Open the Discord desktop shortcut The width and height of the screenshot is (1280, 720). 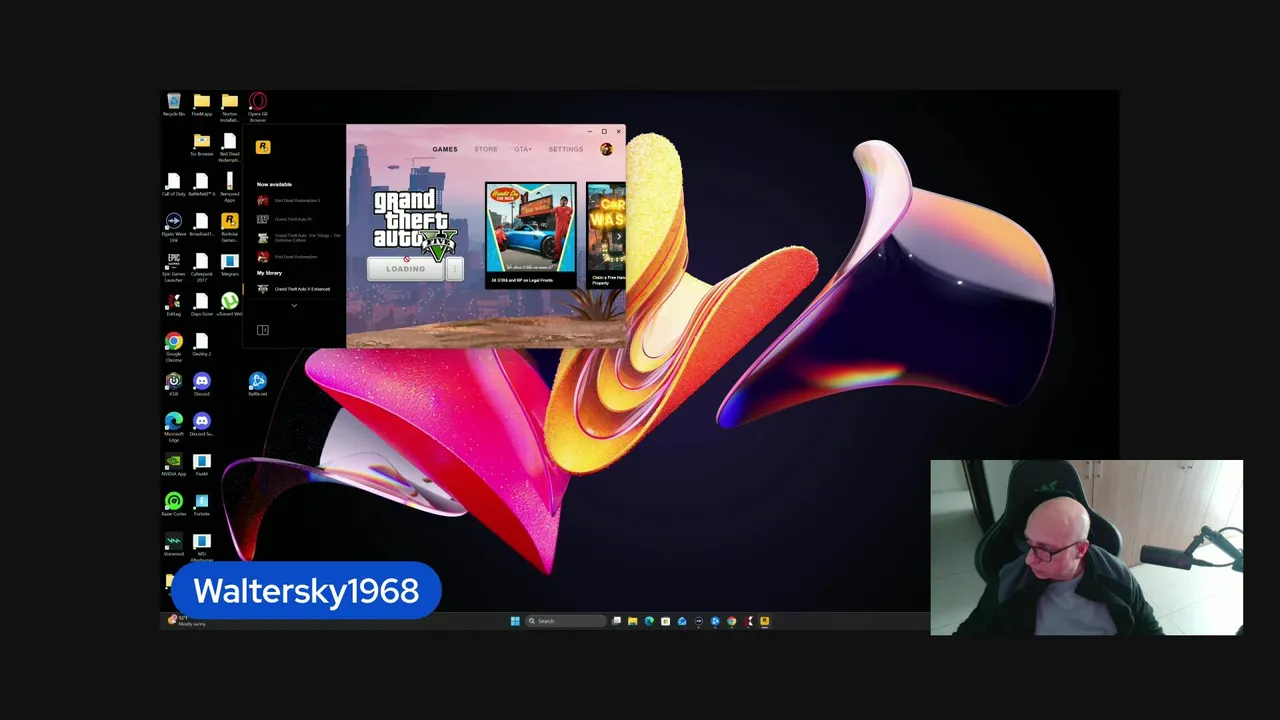coord(202,385)
